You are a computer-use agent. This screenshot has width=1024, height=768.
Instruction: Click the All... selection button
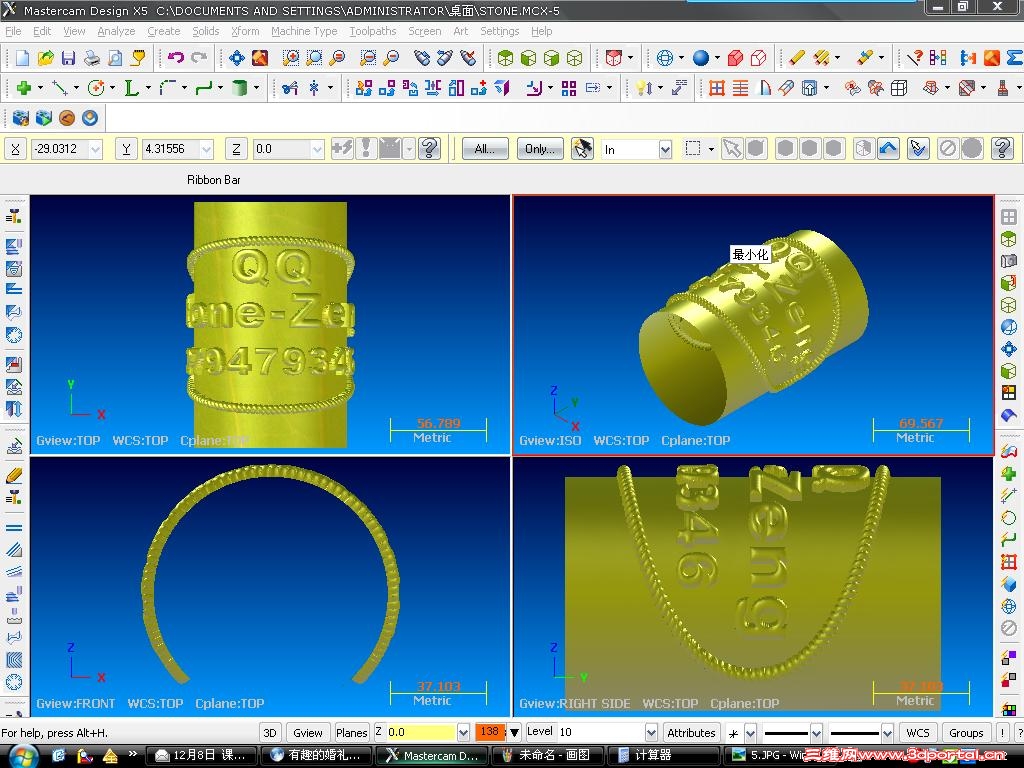(x=485, y=149)
